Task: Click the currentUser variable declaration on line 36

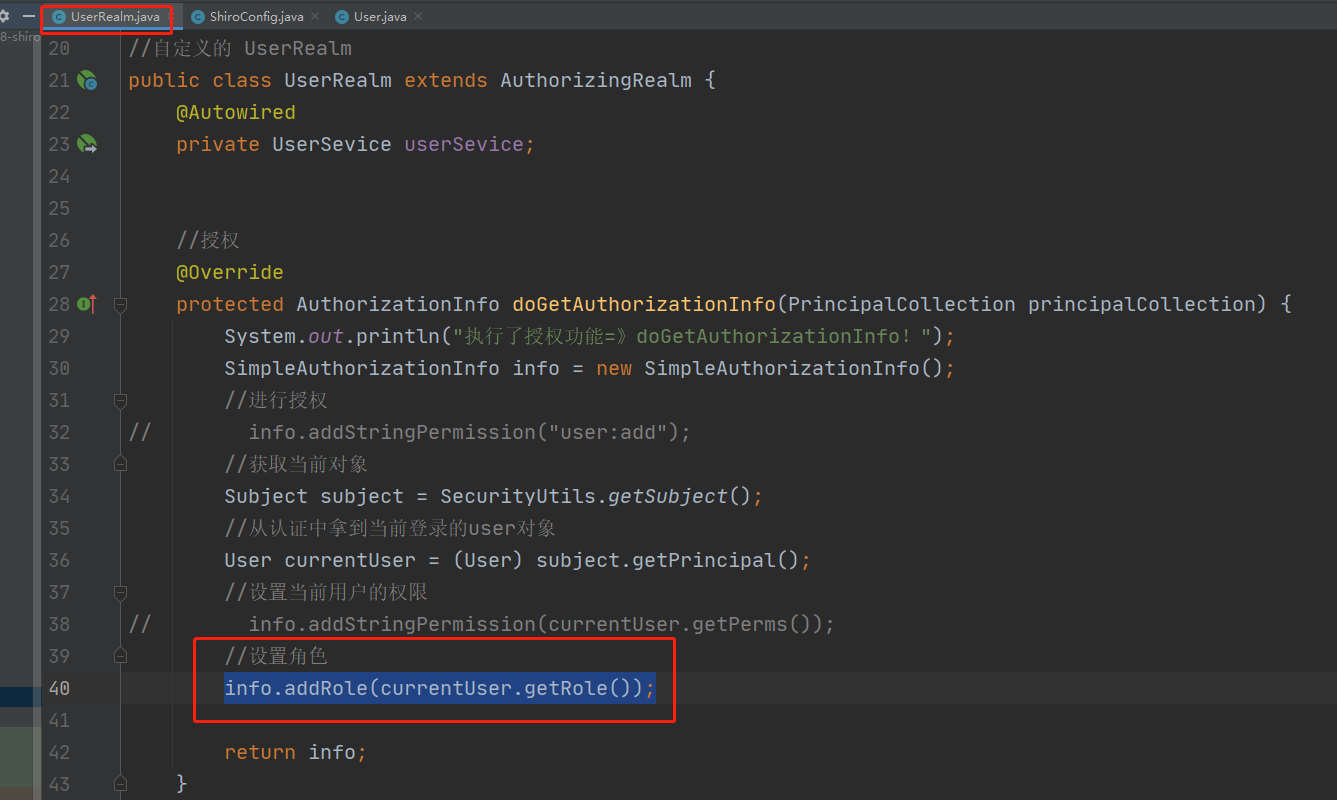Action: 350,560
